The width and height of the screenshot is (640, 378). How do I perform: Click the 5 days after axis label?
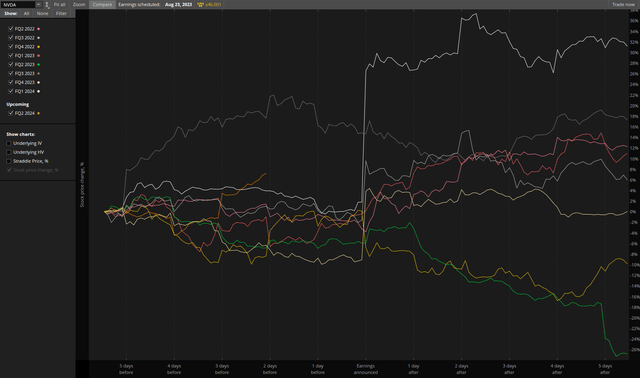coord(605,369)
